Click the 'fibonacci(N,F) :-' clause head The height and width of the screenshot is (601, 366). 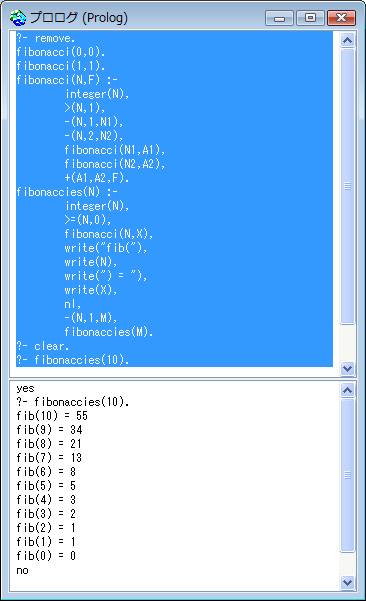click(67, 80)
